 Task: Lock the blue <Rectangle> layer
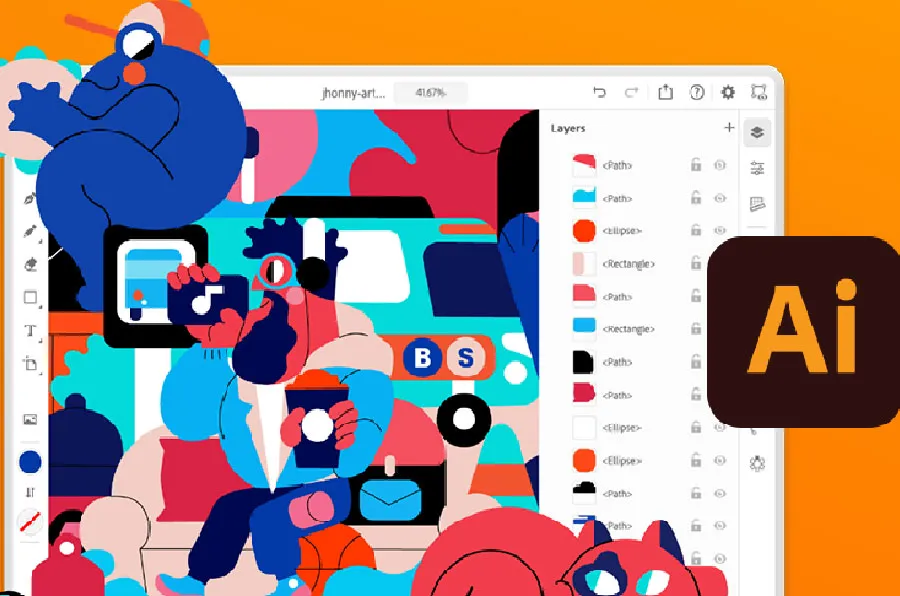click(696, 329)
